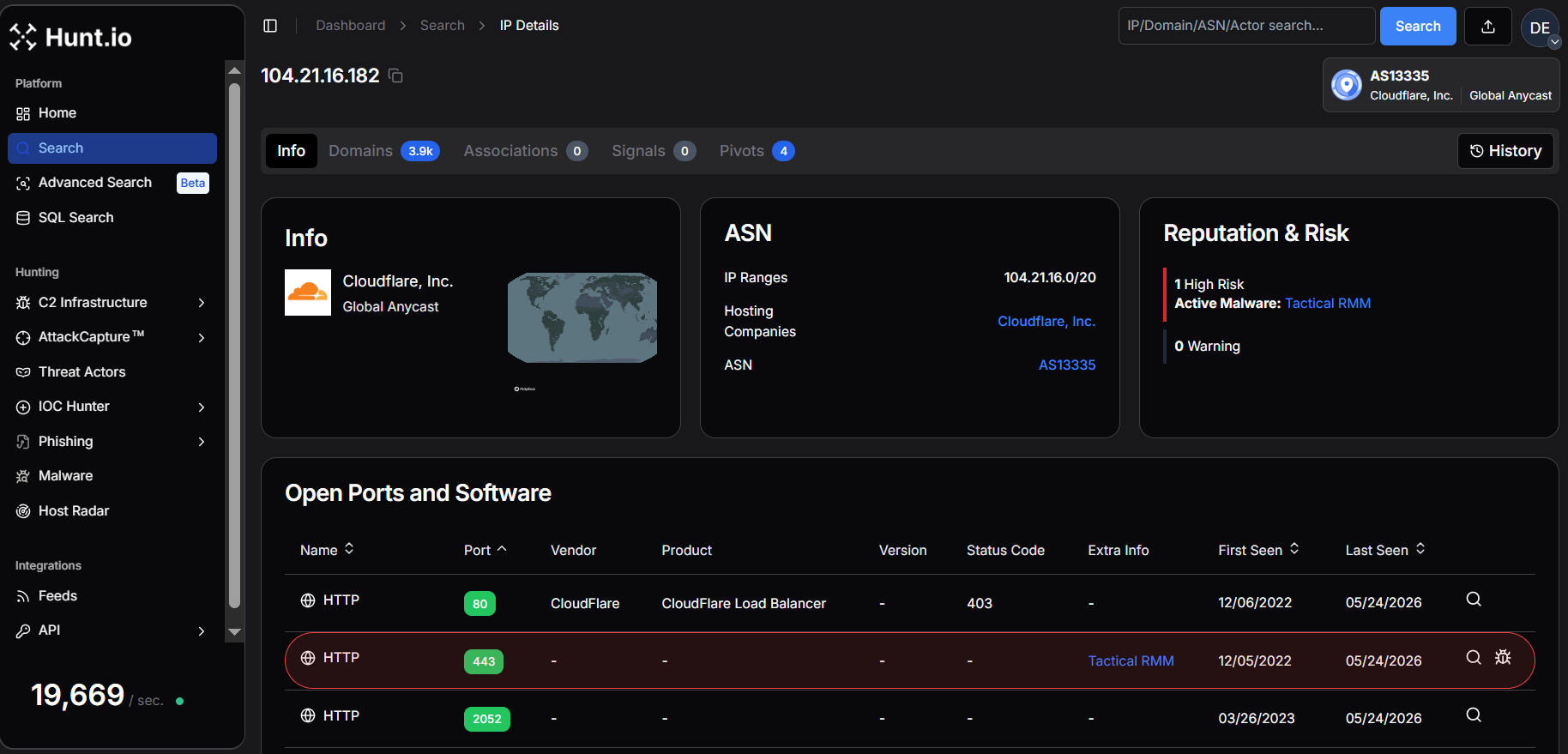
Task: Click the AttackCapture sidebar icon
Action: (x=23, y=338)
